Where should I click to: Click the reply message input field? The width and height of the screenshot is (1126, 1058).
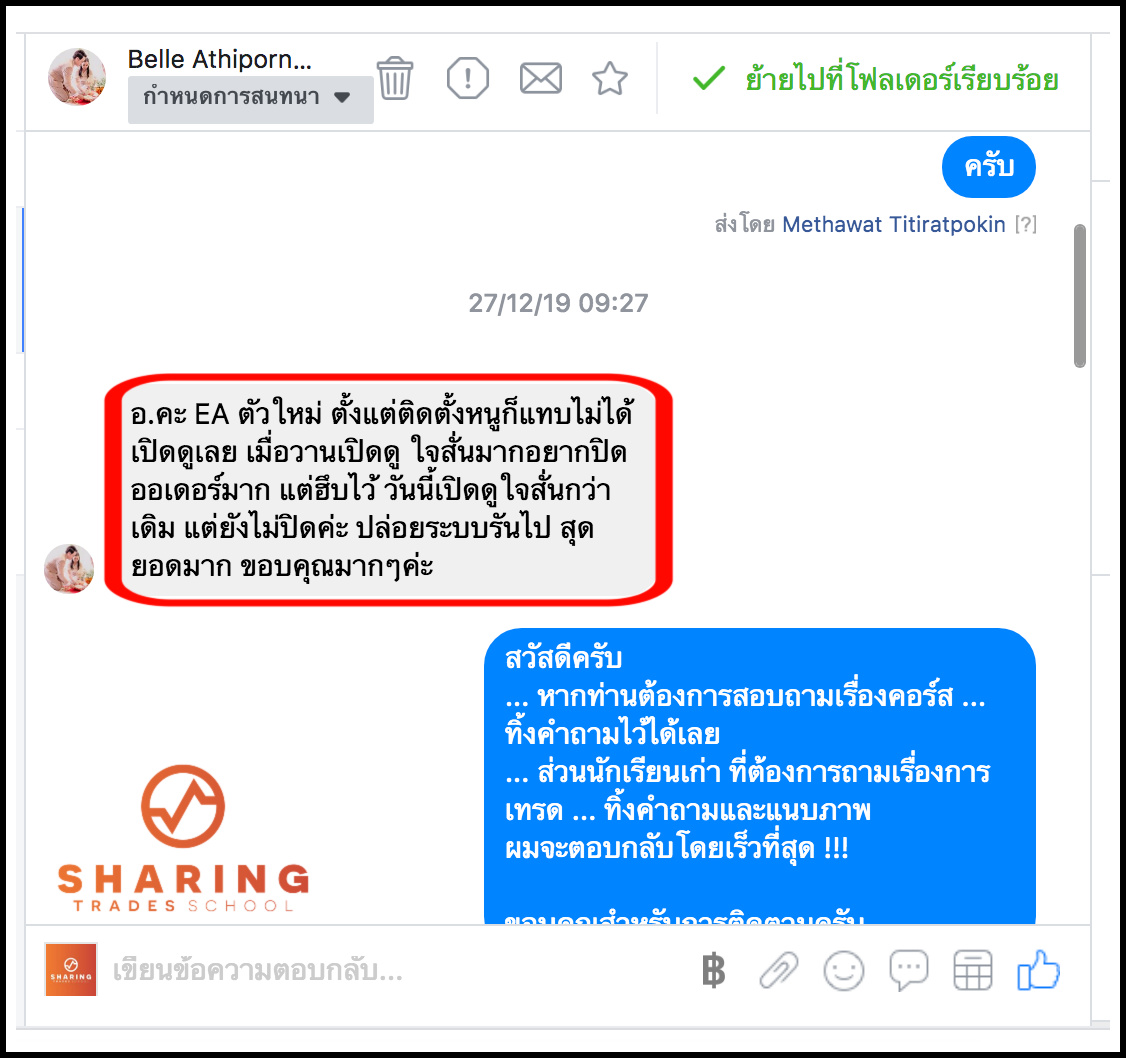[x=395, y=970]
